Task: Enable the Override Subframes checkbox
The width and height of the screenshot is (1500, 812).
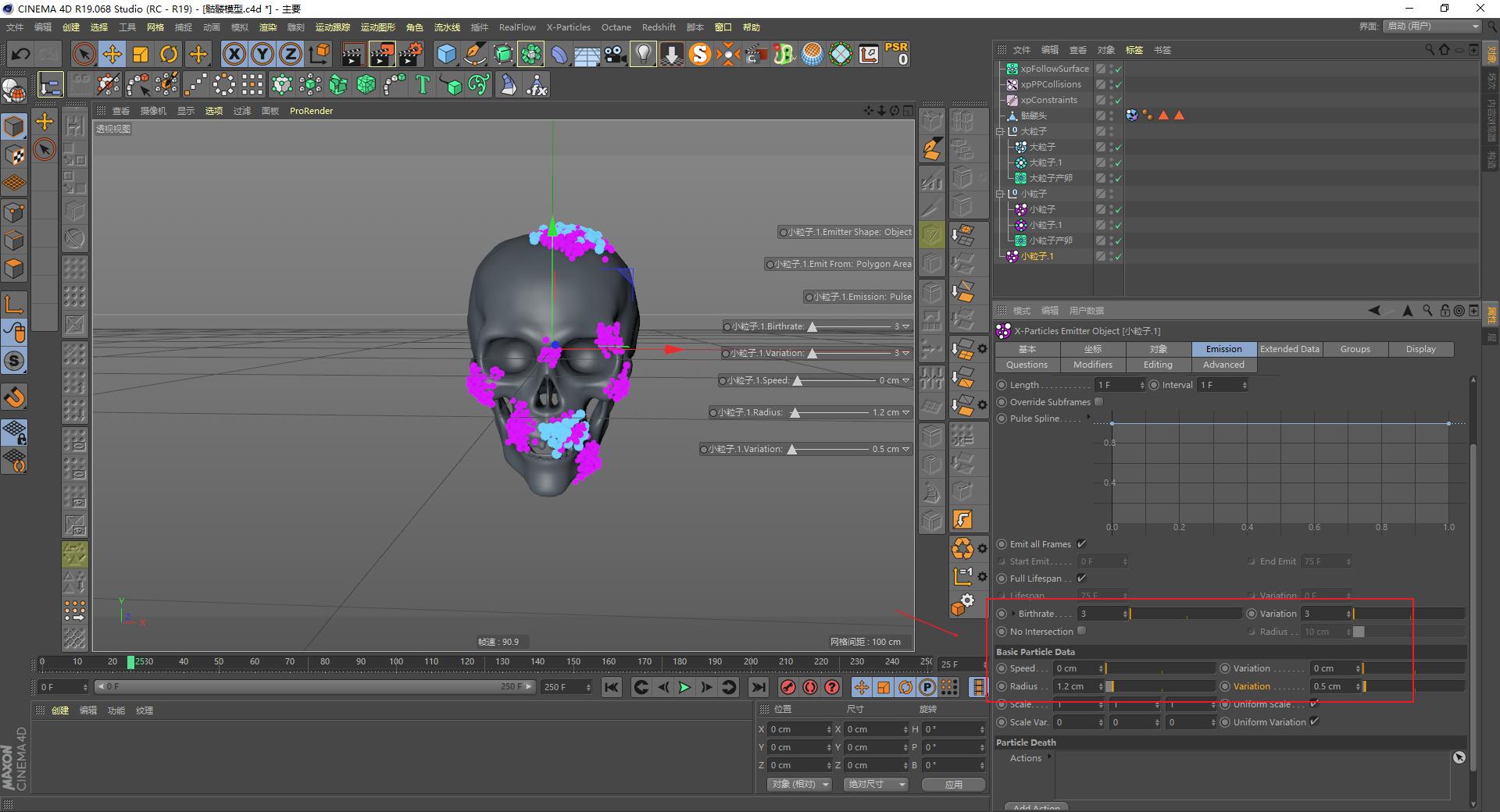Action: 1098,402
